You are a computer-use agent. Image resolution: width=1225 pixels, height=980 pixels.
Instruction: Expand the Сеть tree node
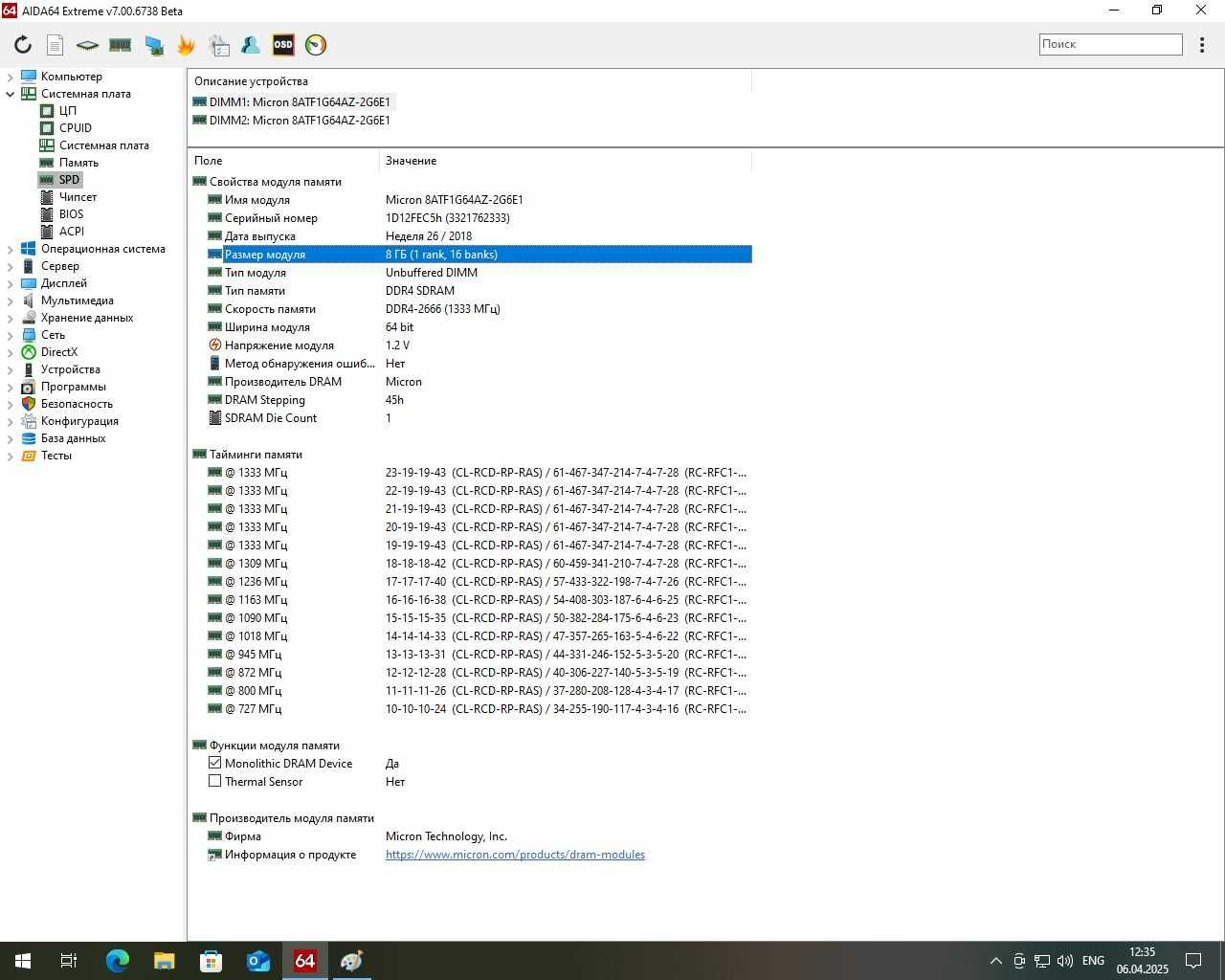tap(11, 335)
